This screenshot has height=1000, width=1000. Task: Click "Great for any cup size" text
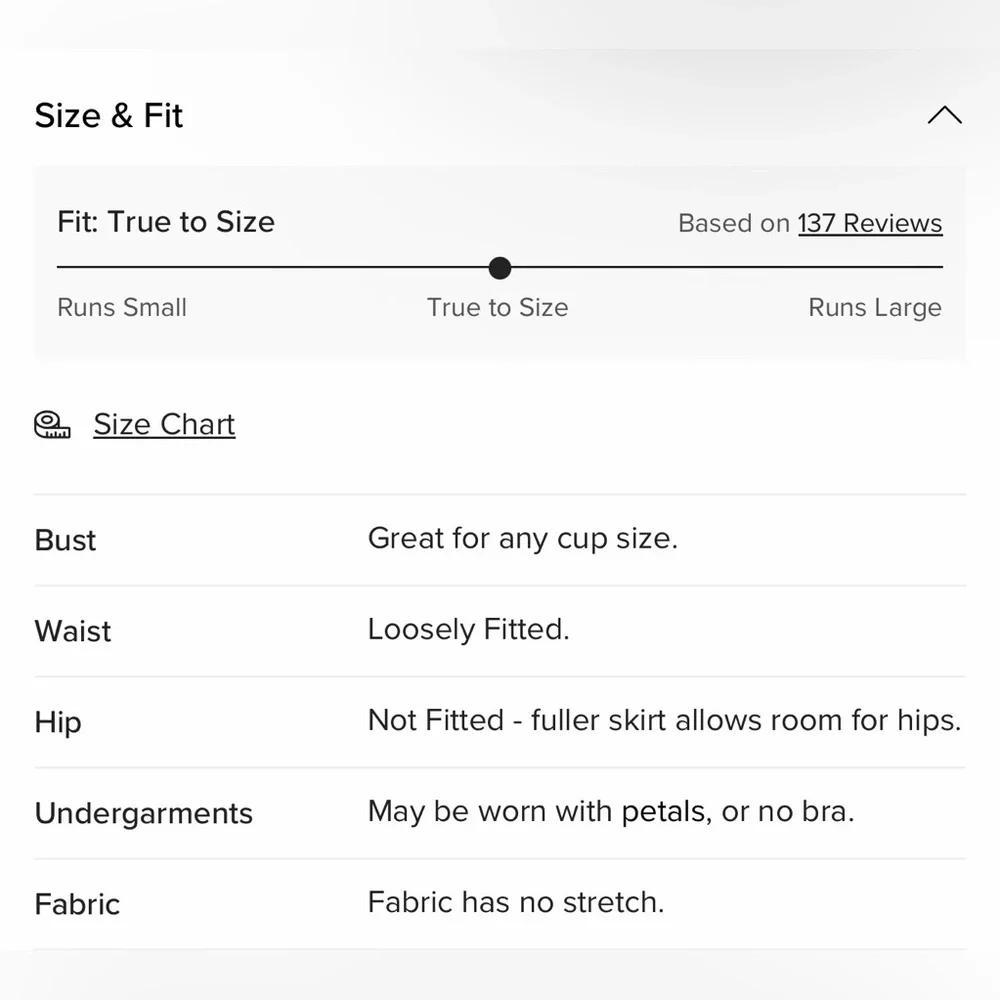(522, 538)
